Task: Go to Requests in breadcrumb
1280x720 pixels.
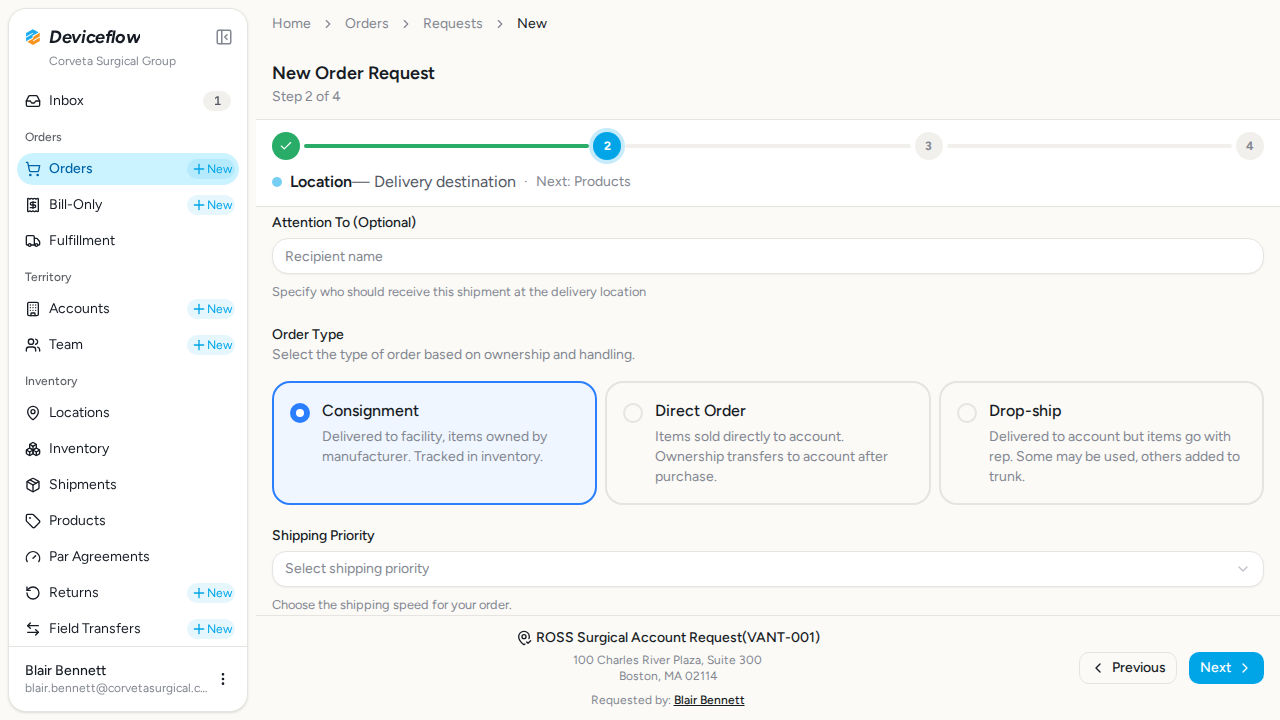Action: 453,23
